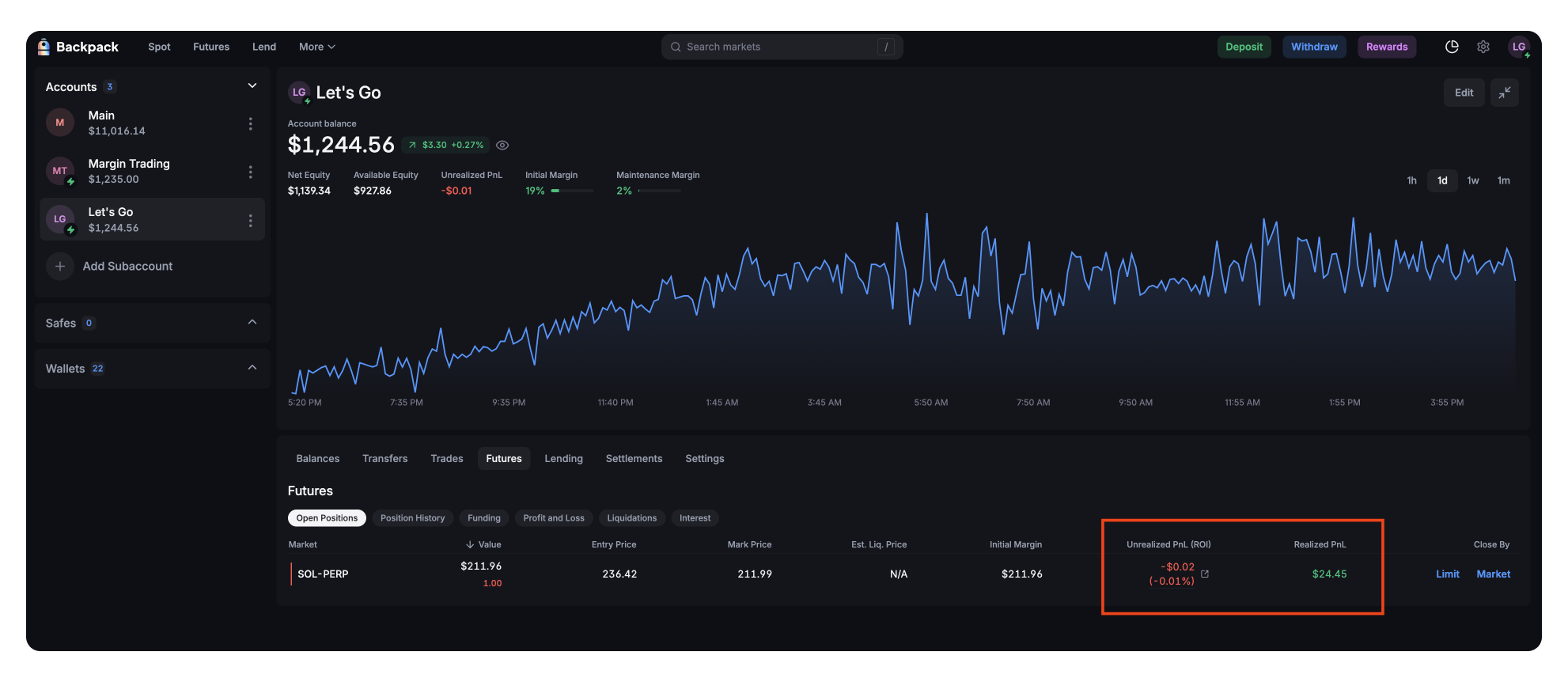
Task: Switch to the Balances tab
Action: (318, 459)
